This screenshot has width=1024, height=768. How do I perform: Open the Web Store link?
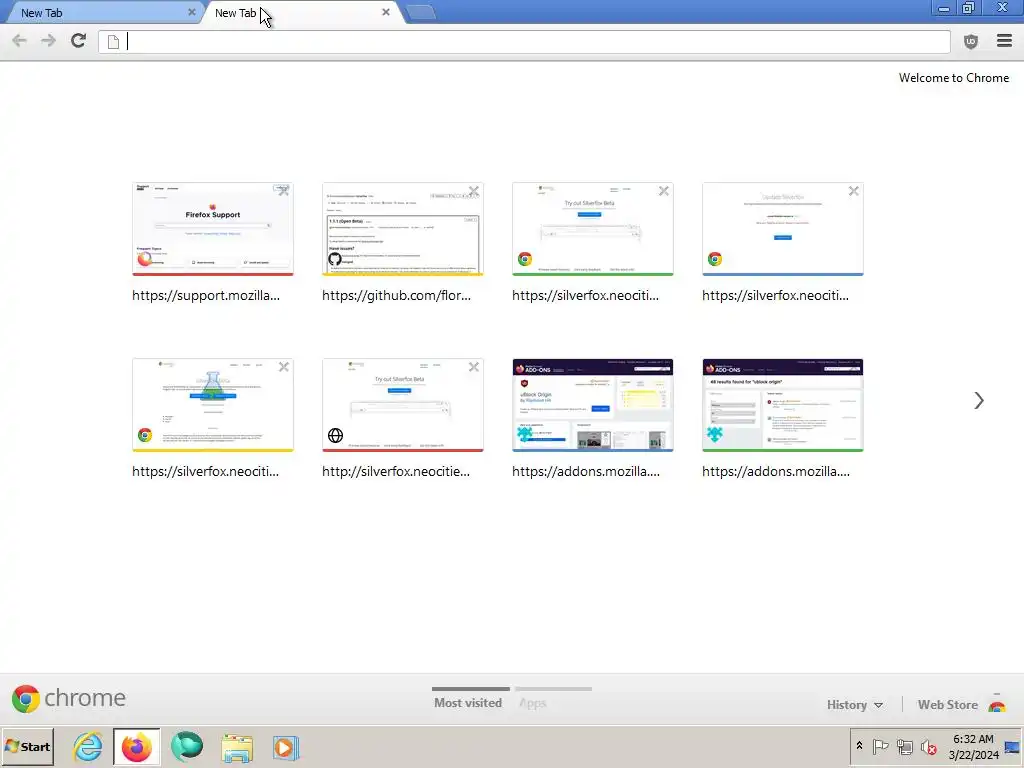(948, 705)
